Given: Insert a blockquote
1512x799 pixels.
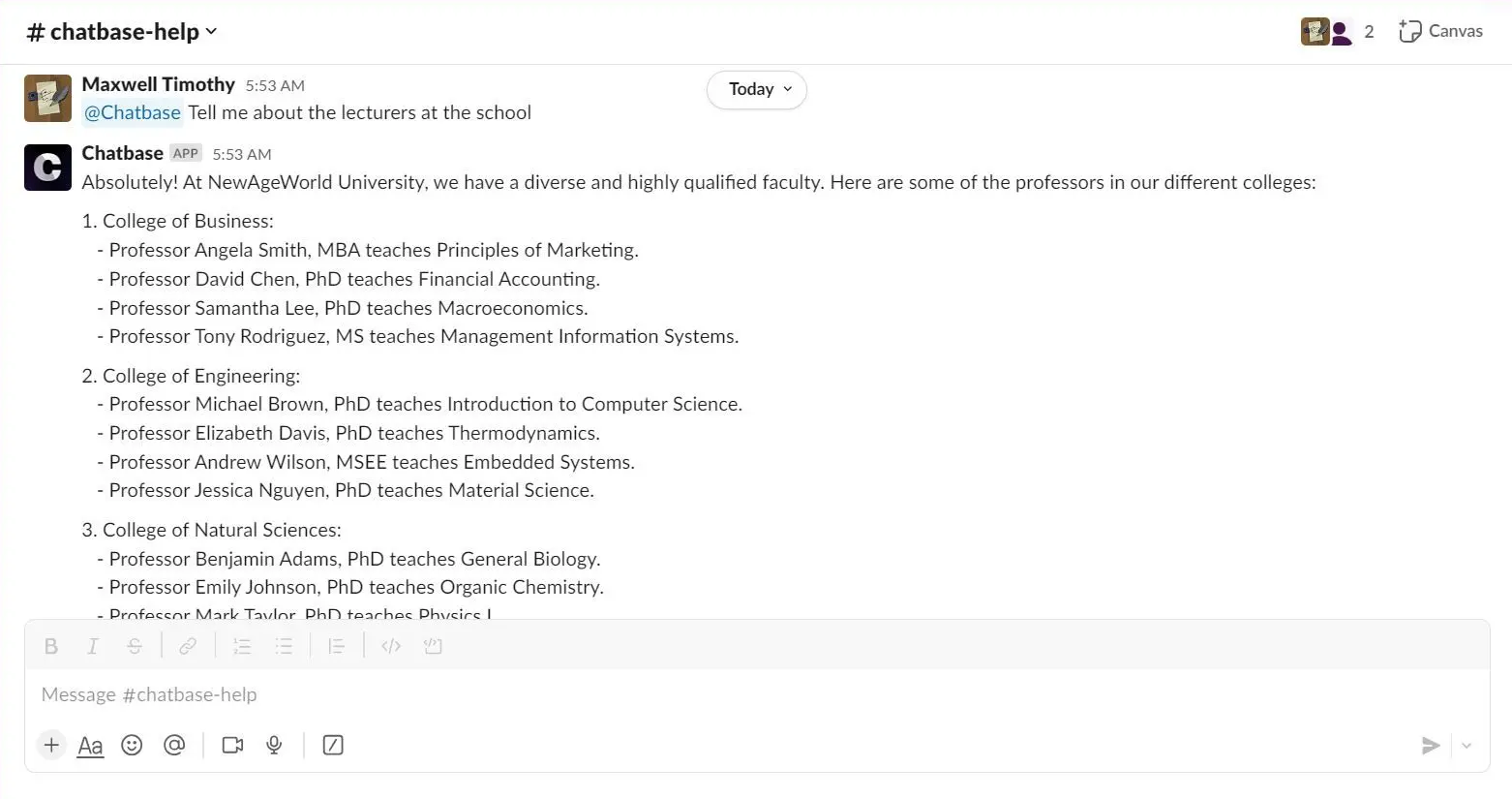Looking at the screenshot, I should 336,646.
